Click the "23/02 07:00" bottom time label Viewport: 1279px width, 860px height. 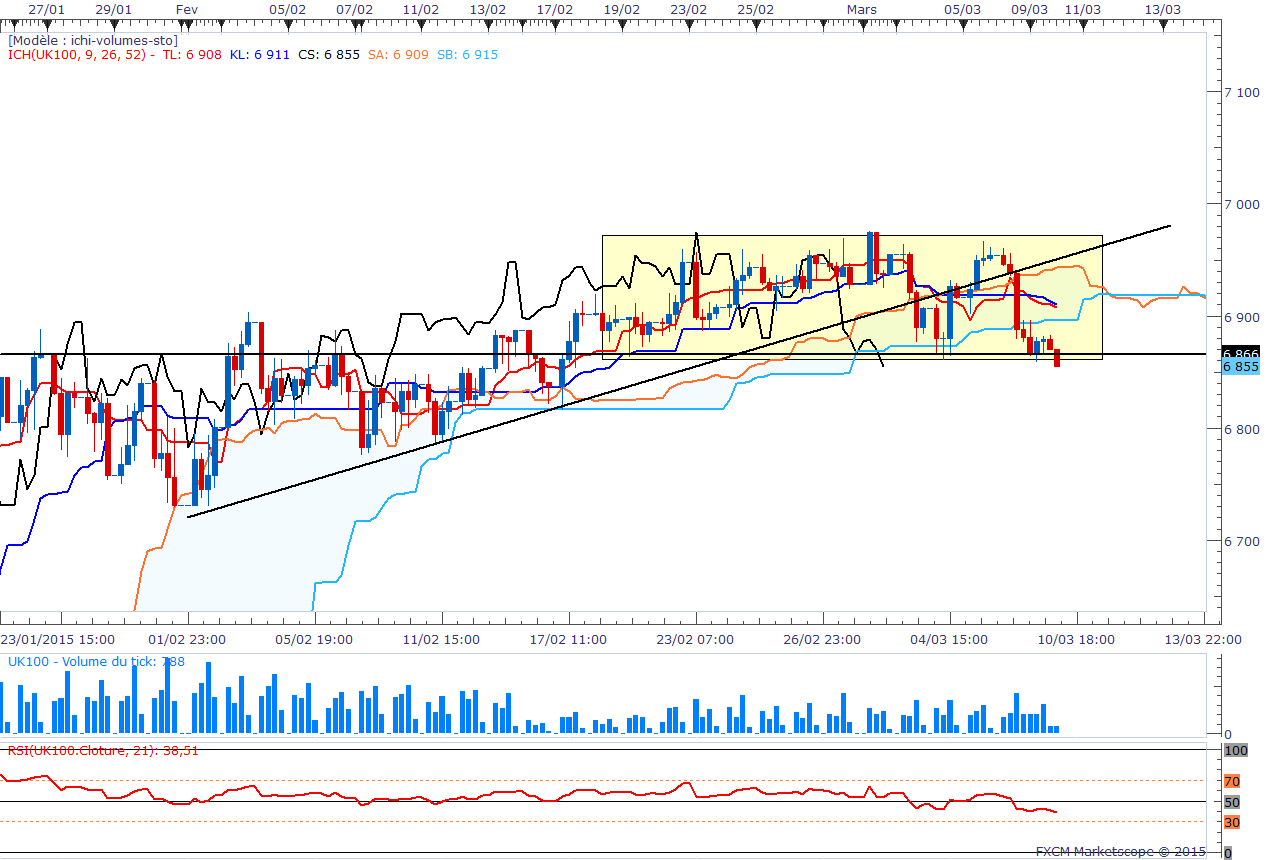[695, 639]
